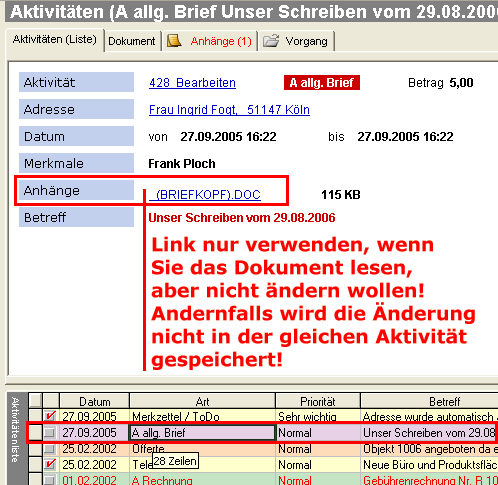Select the A allg. Brief Art cell

[202, 433]
